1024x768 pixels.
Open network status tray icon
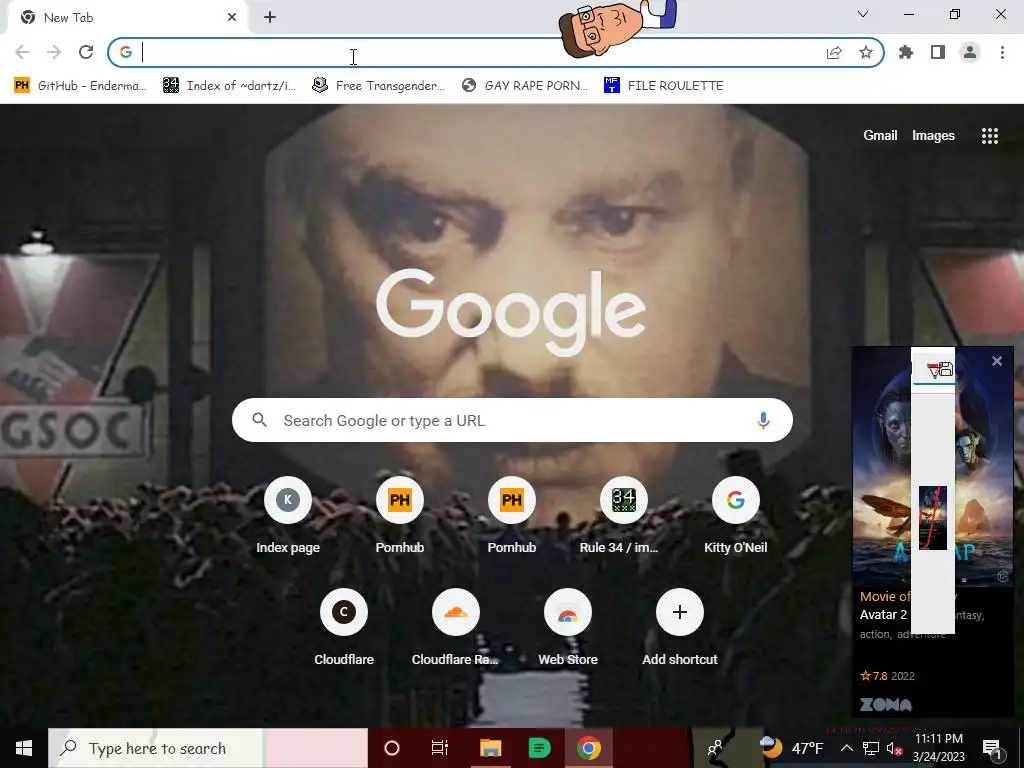pos(871,748)
